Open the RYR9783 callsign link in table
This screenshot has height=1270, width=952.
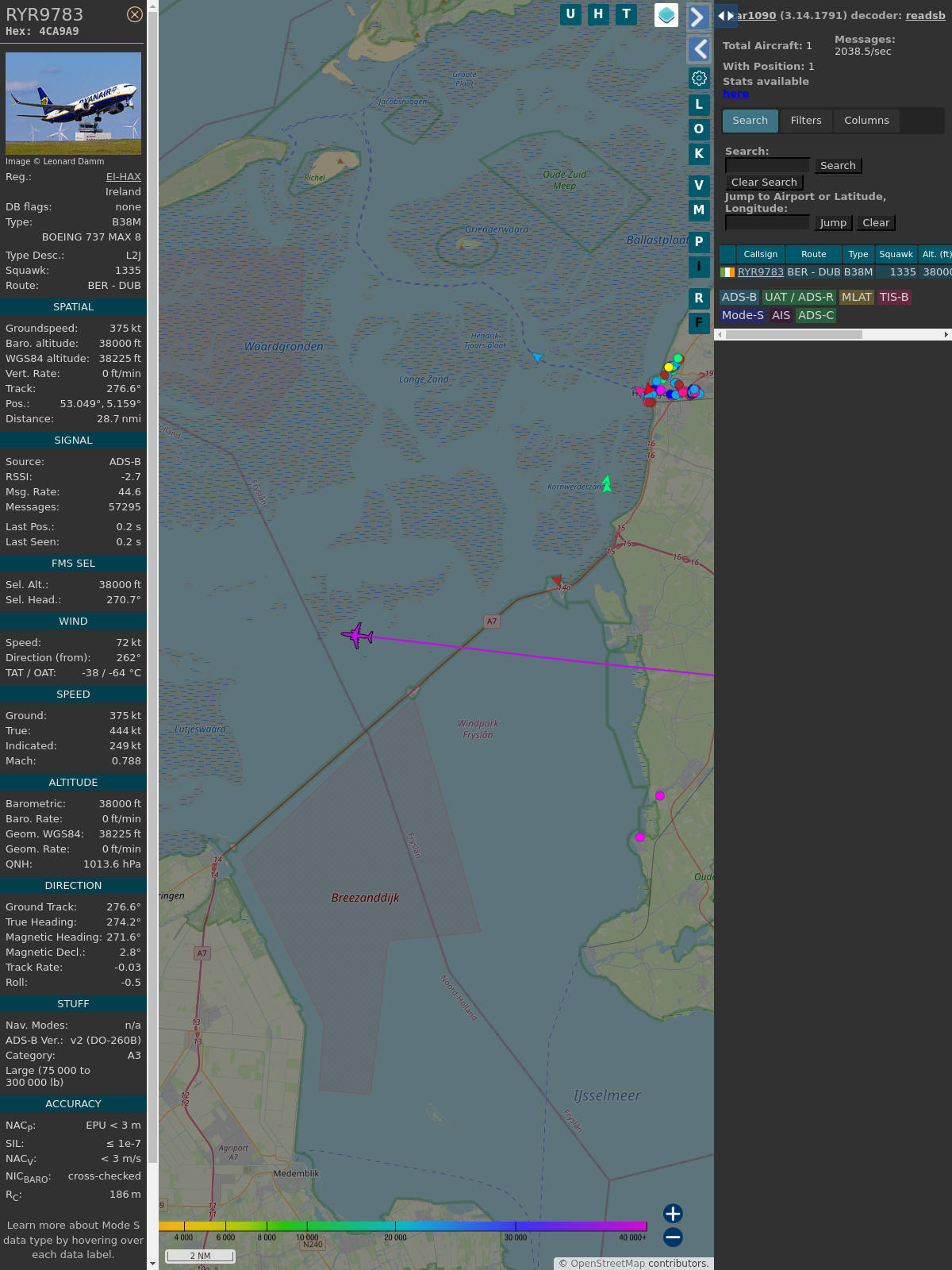pyautogui.click(x=761, y=271)
